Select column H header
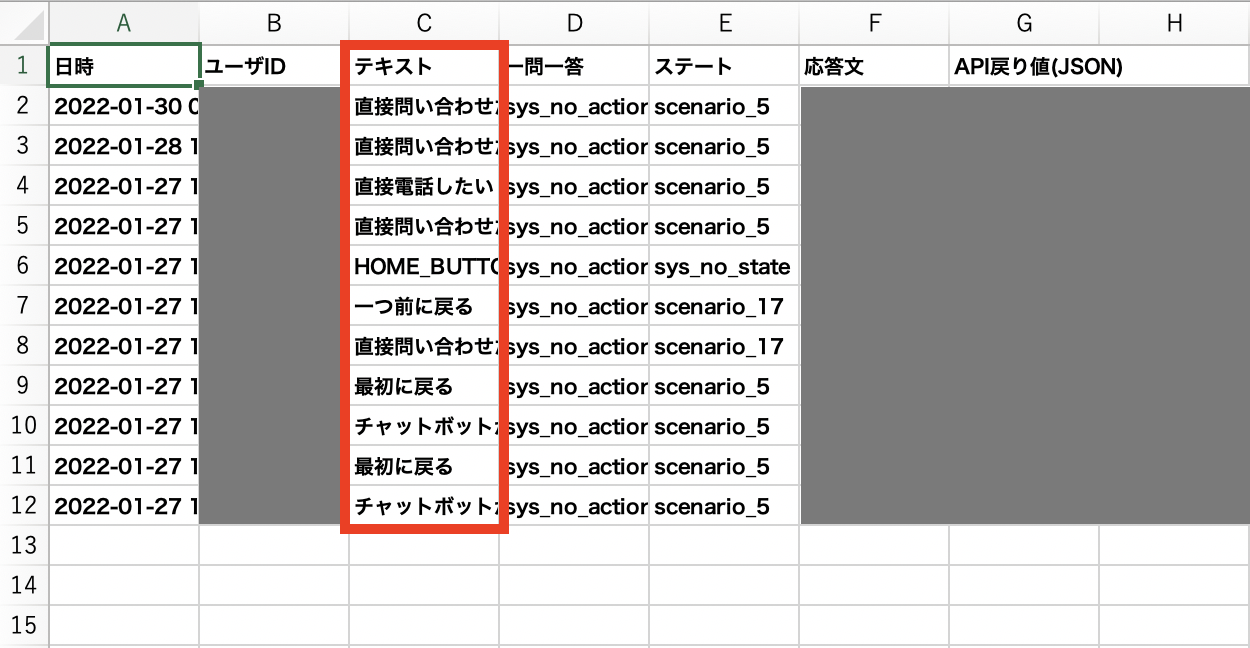The height and width of the screenshot is (648, 1250). 1174,23
